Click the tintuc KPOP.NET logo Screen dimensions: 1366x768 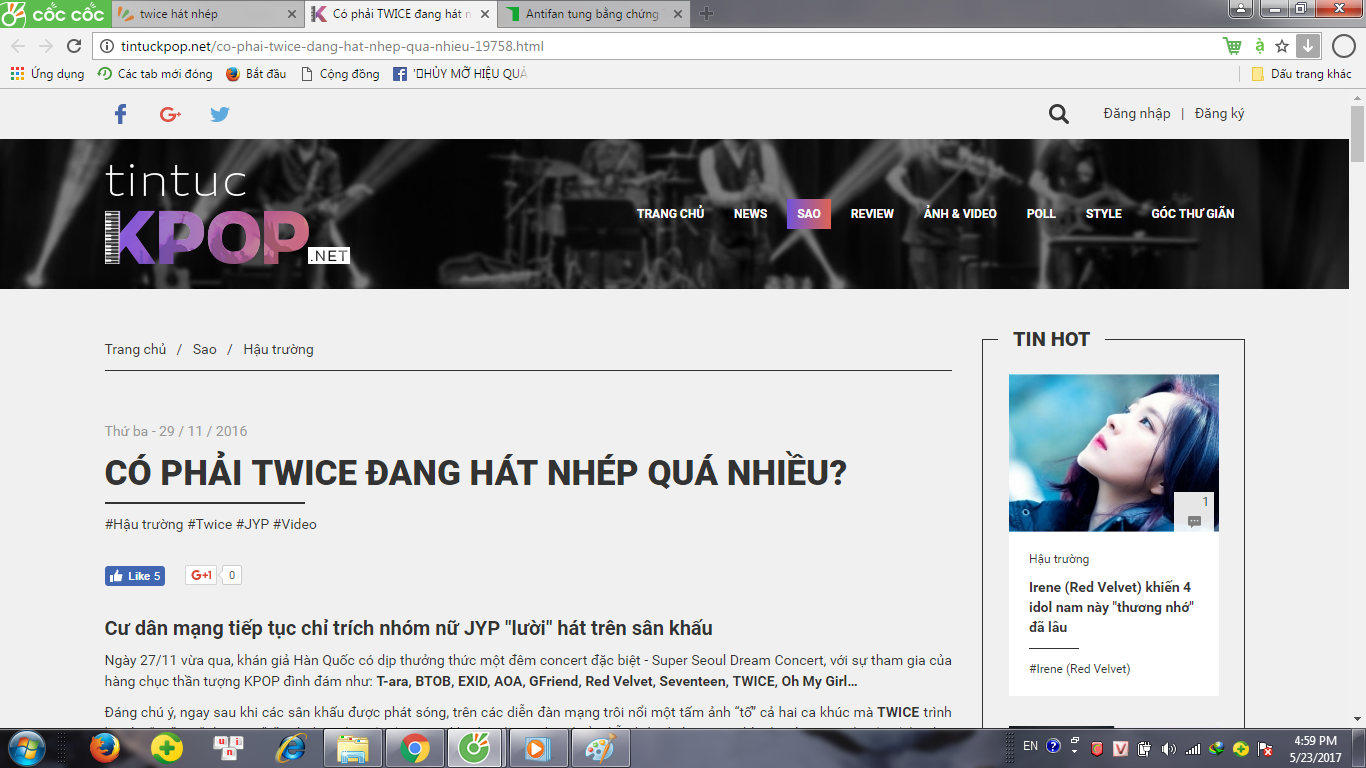(x=227, y=214)
